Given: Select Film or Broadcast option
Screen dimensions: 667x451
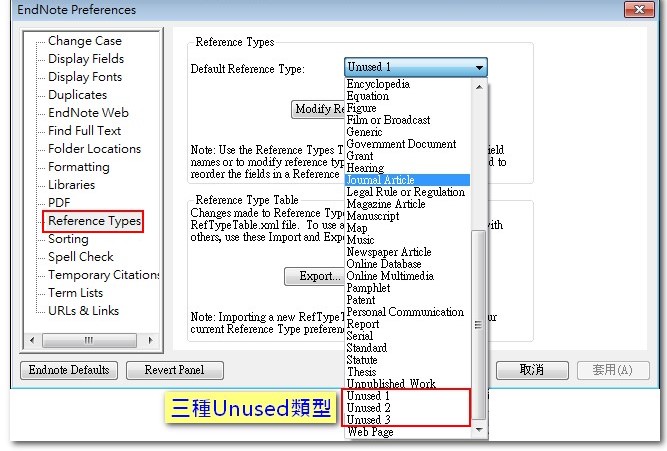Looking at the screenshot, I should click(388, 120).
